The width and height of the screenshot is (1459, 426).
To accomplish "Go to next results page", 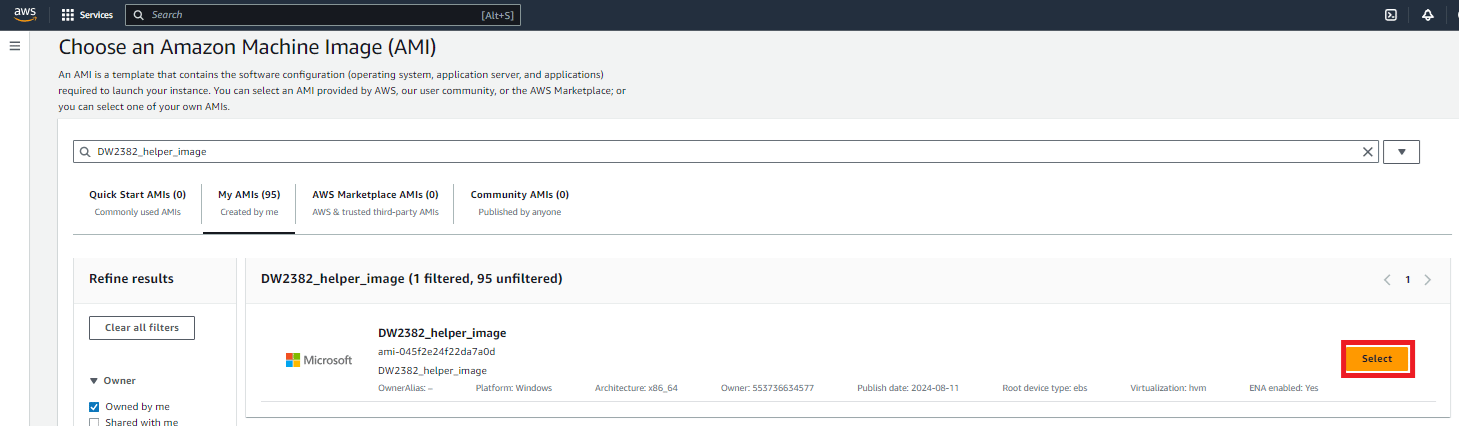I will pyautogui.click(x=1427, y=280).
